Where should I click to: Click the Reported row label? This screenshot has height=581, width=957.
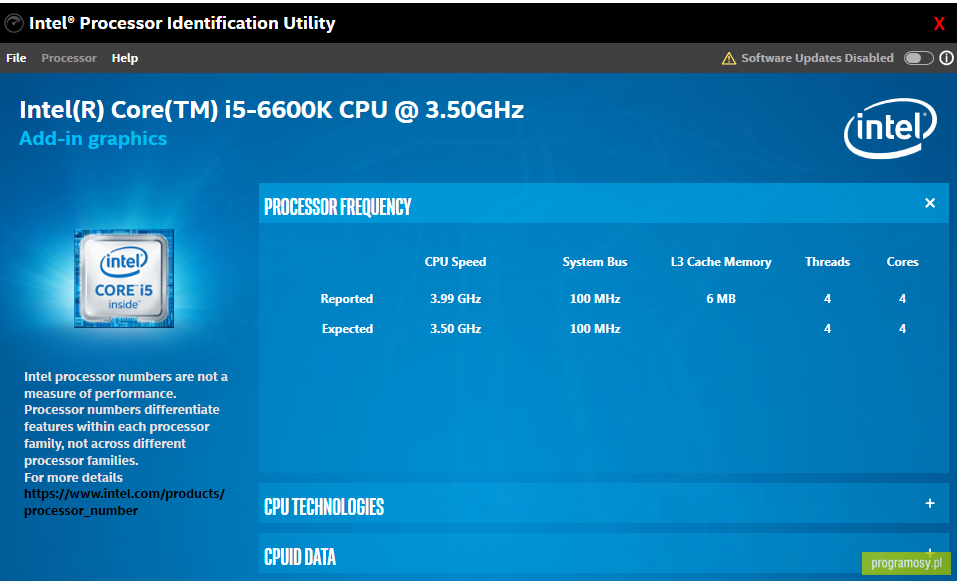pyautogui.click(x=347, y=298)
